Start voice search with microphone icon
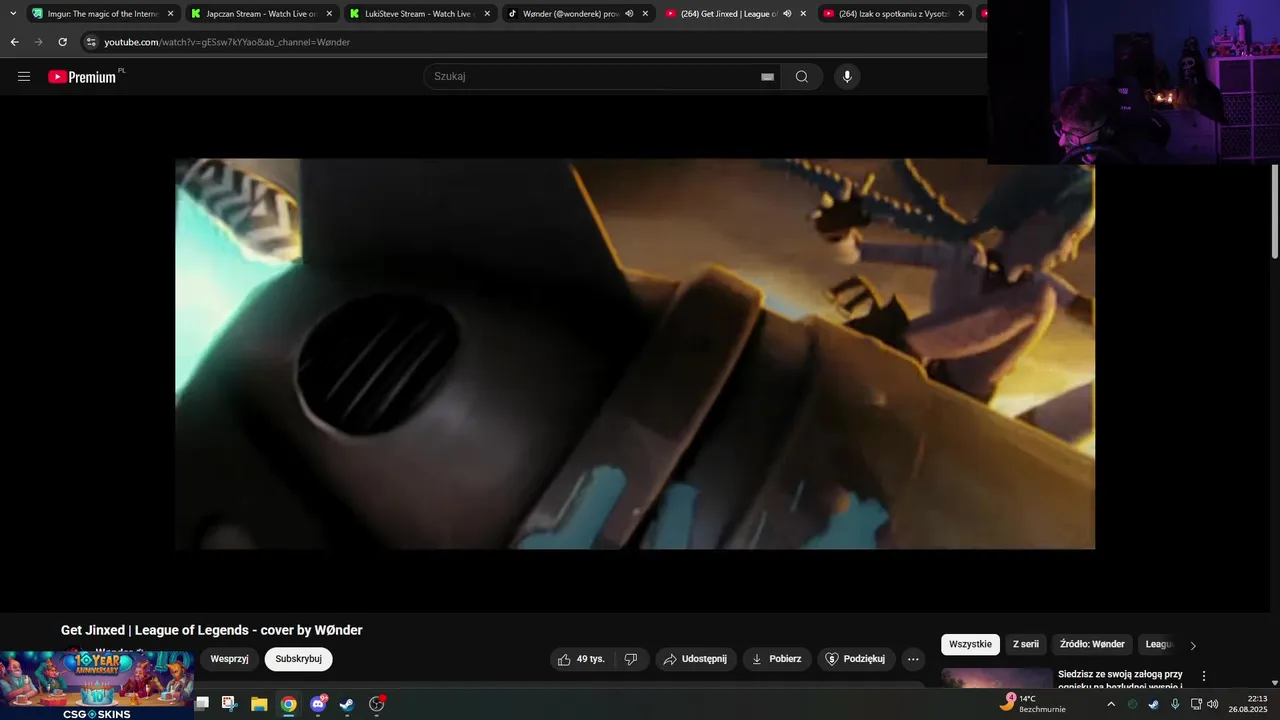 847,77
